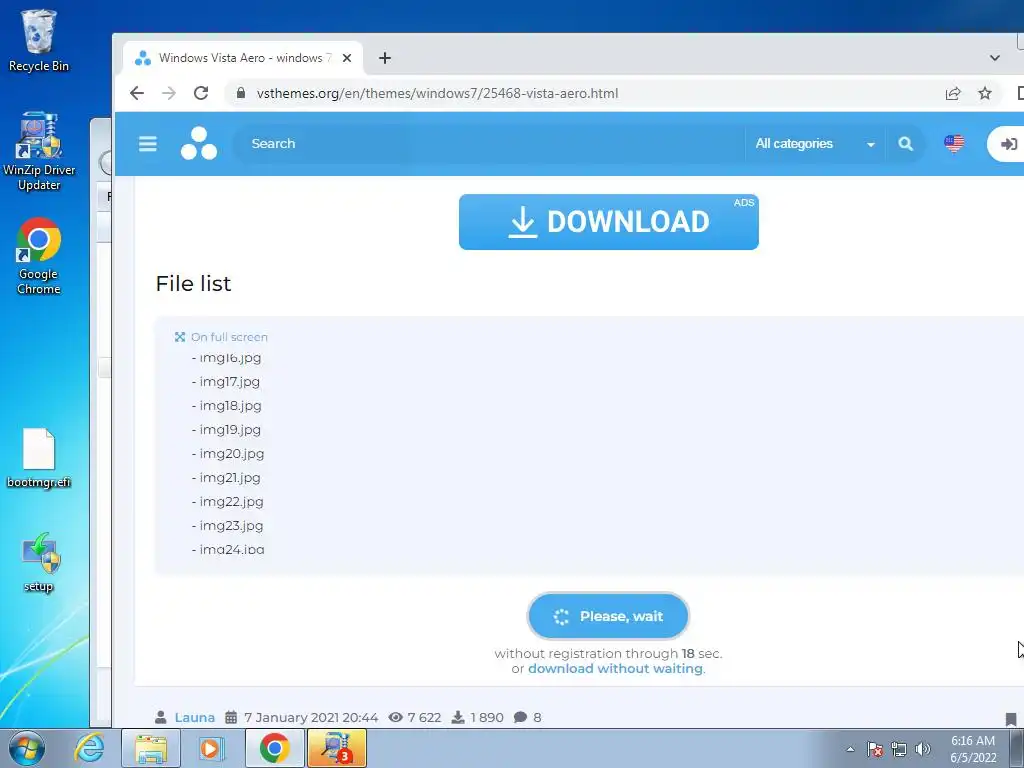Screen dimensions: 1024x768
Task: Launch WinZip Driver Updater desktop shortcut
Action: [x=39, y=152]
